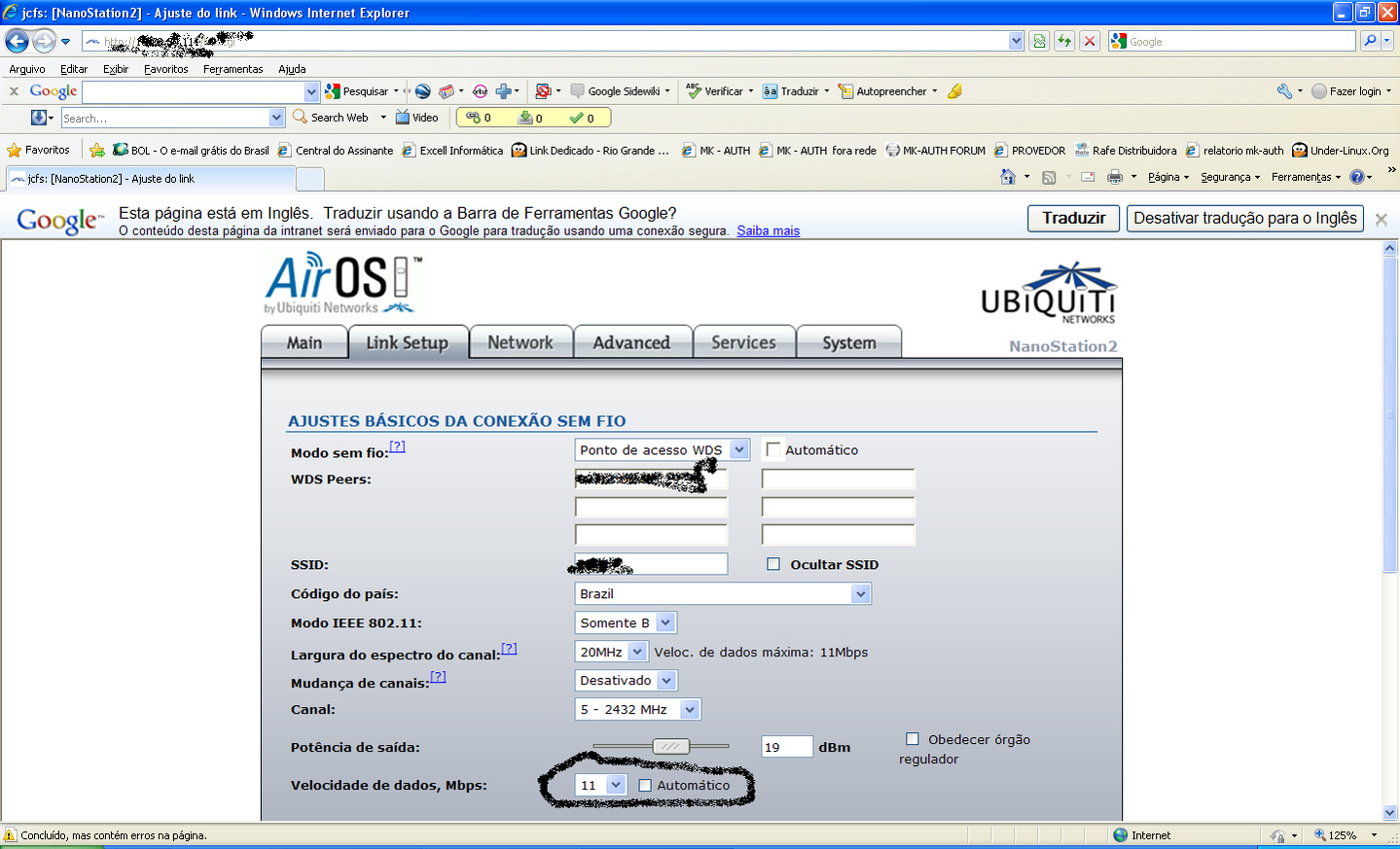Expand the address bar history dropdown arrow
This screenshot has width=1400, height=849.
coord(1017,41)
